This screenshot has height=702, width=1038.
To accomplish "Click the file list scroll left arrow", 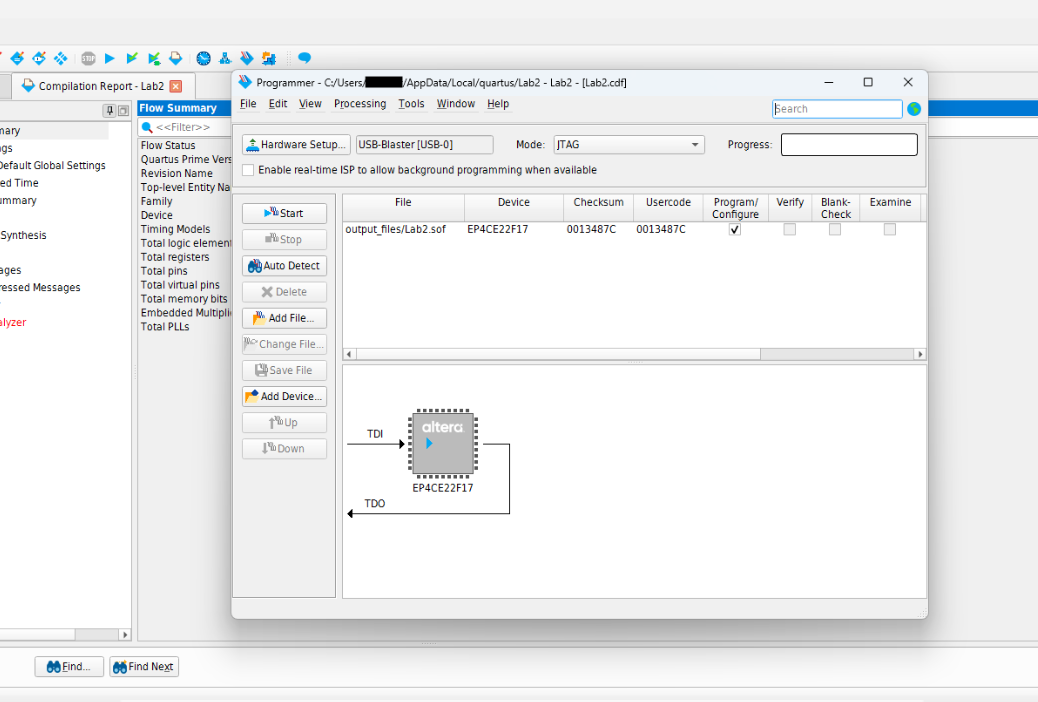I will pos(349,354).
